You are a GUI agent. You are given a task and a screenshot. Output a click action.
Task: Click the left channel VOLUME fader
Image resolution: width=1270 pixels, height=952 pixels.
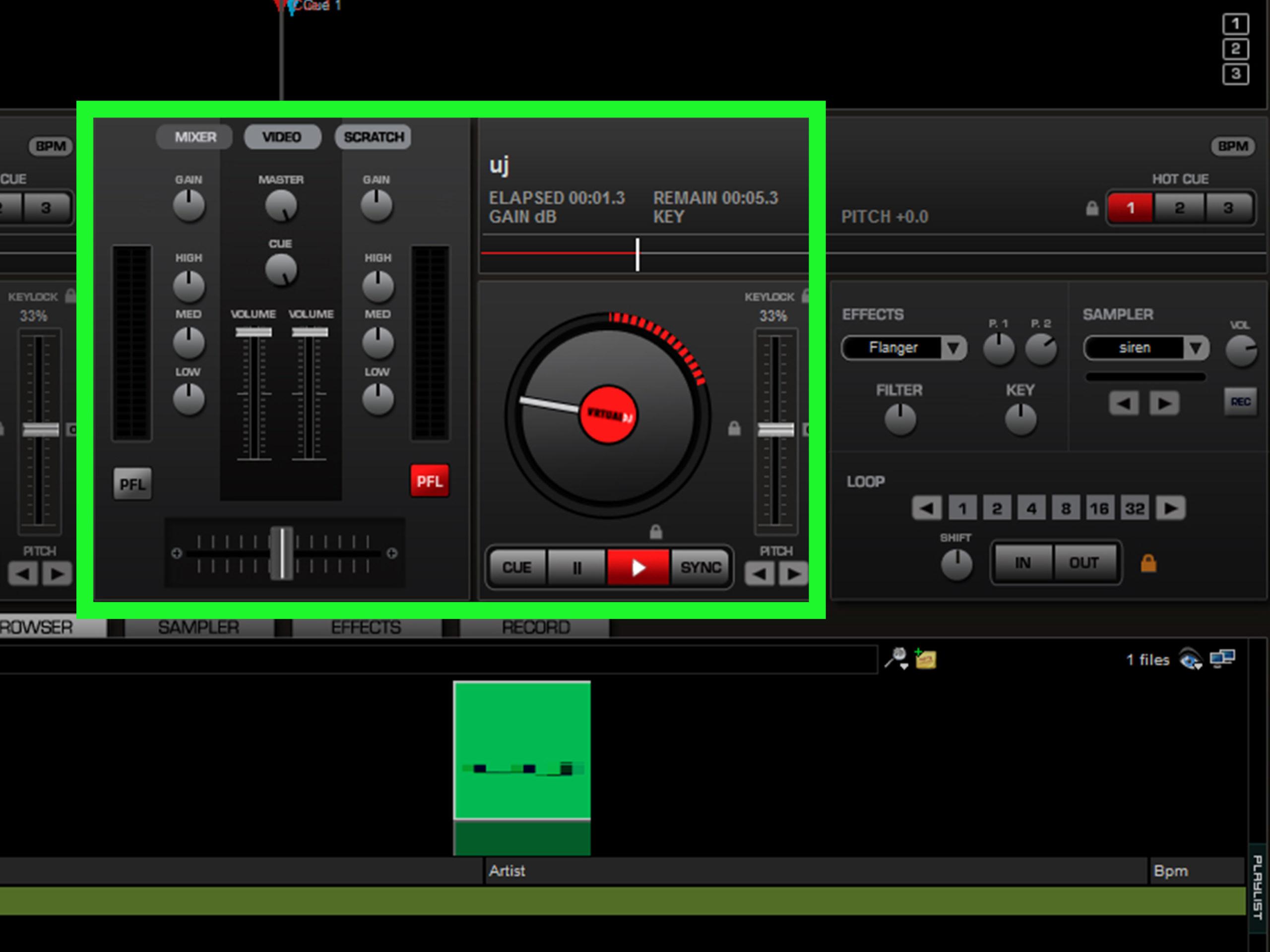[253, 332]
